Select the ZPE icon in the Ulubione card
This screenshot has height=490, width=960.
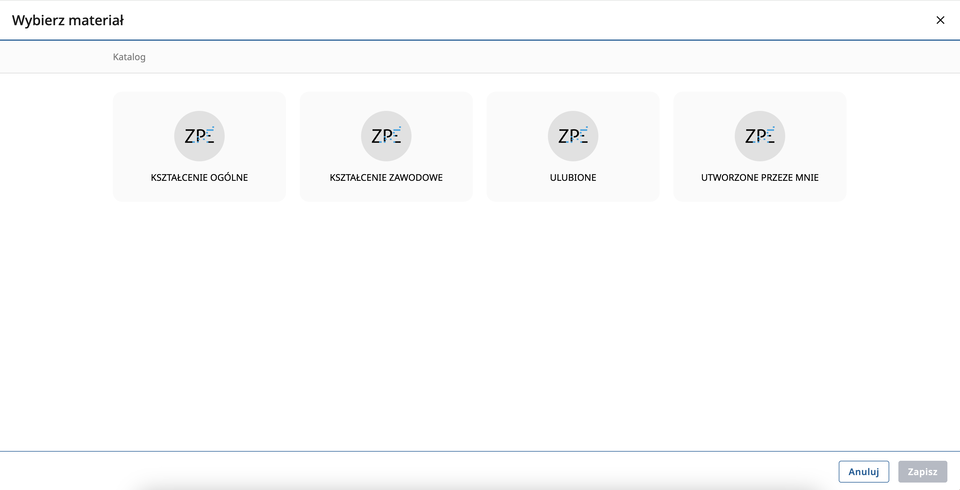coord(573,136)
